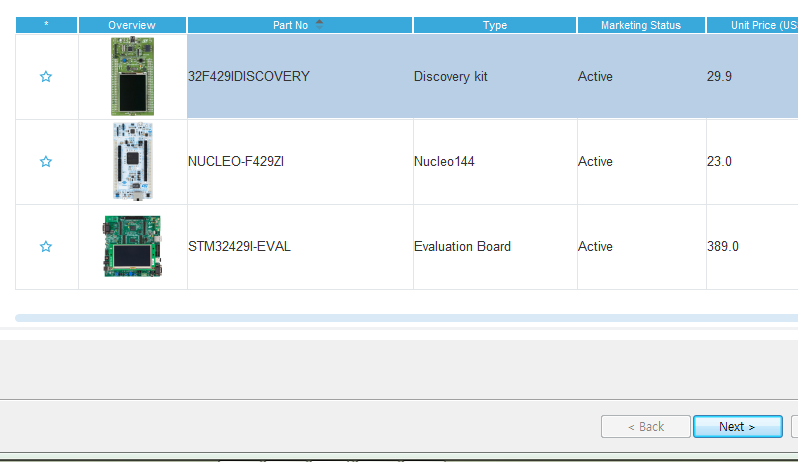
Task: Open the STM32429I-EVAL board thumbnail
Action: pos(132,246)
